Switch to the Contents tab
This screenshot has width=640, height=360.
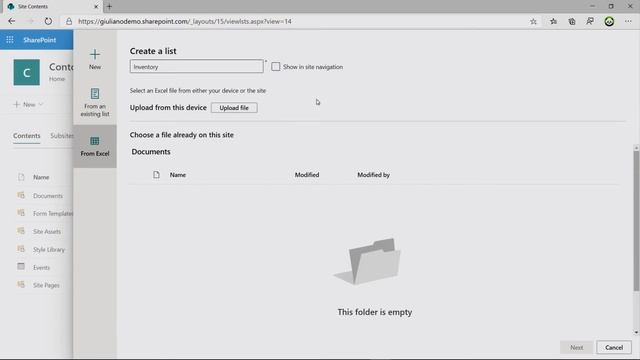coord(27,136)
